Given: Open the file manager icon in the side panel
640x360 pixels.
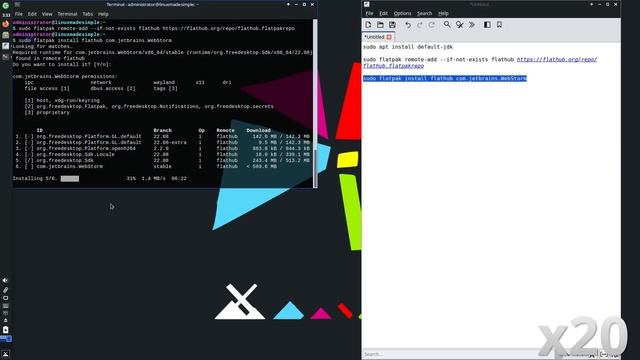Looking at the screenshot, I should [6, 35].
